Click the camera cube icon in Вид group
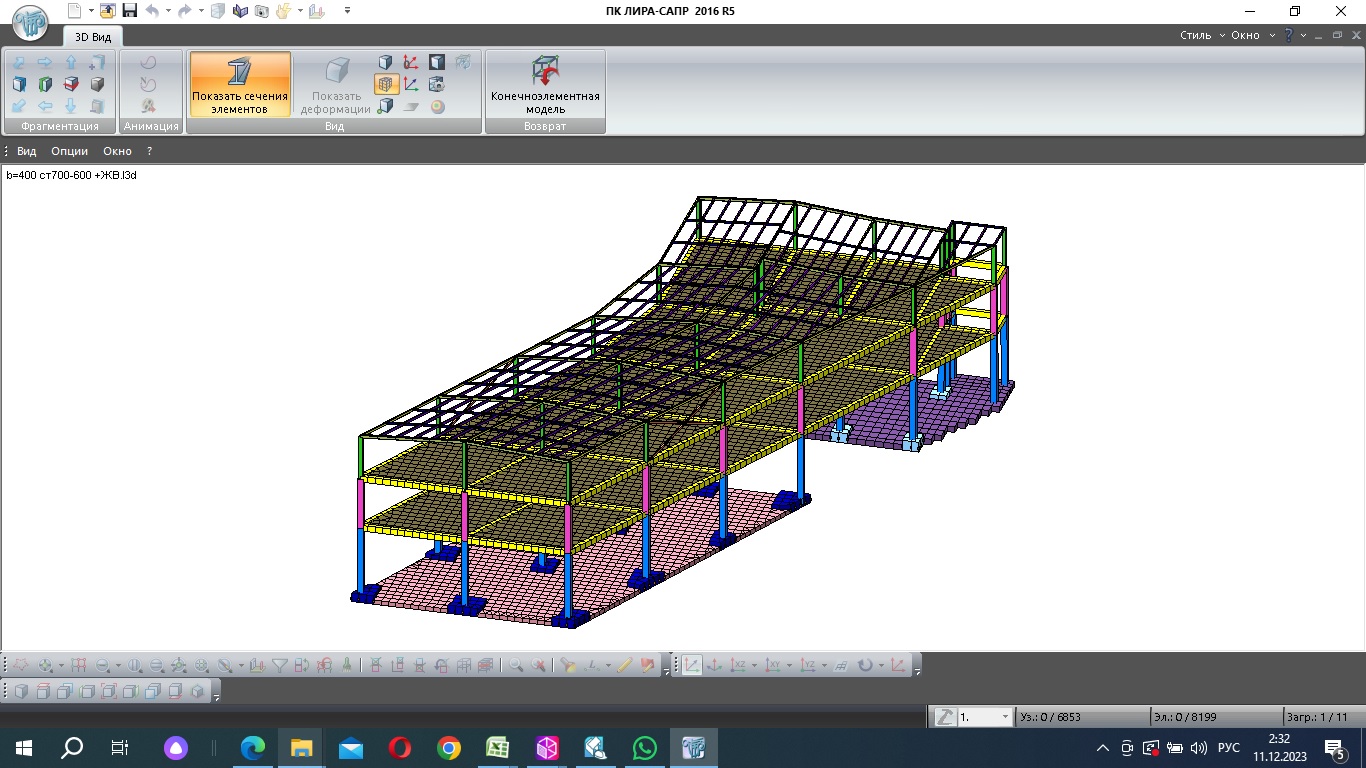The width and height of the screenshot is (1366, 768). 437,85
